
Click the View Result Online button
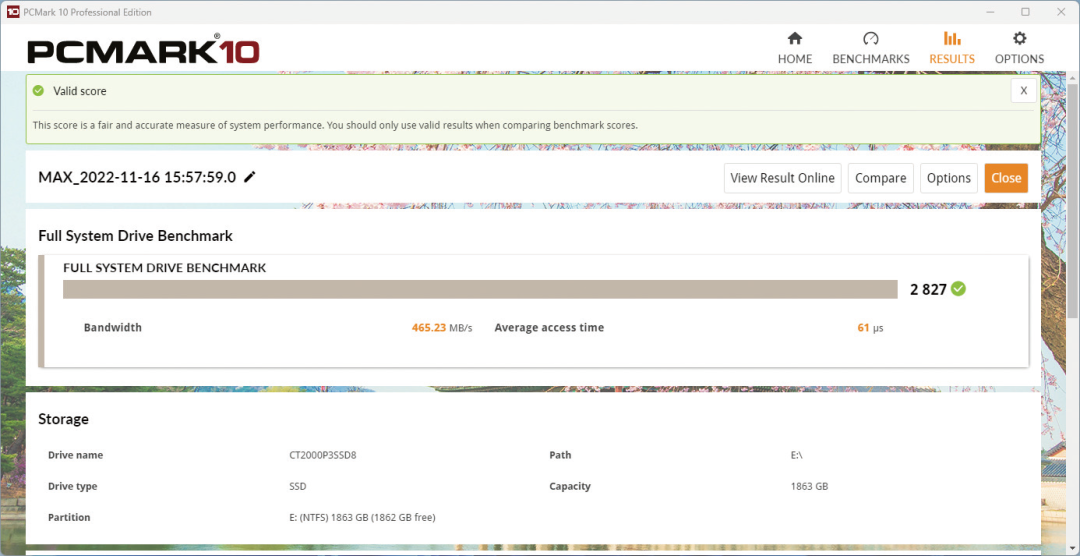(x=782, y=178)
